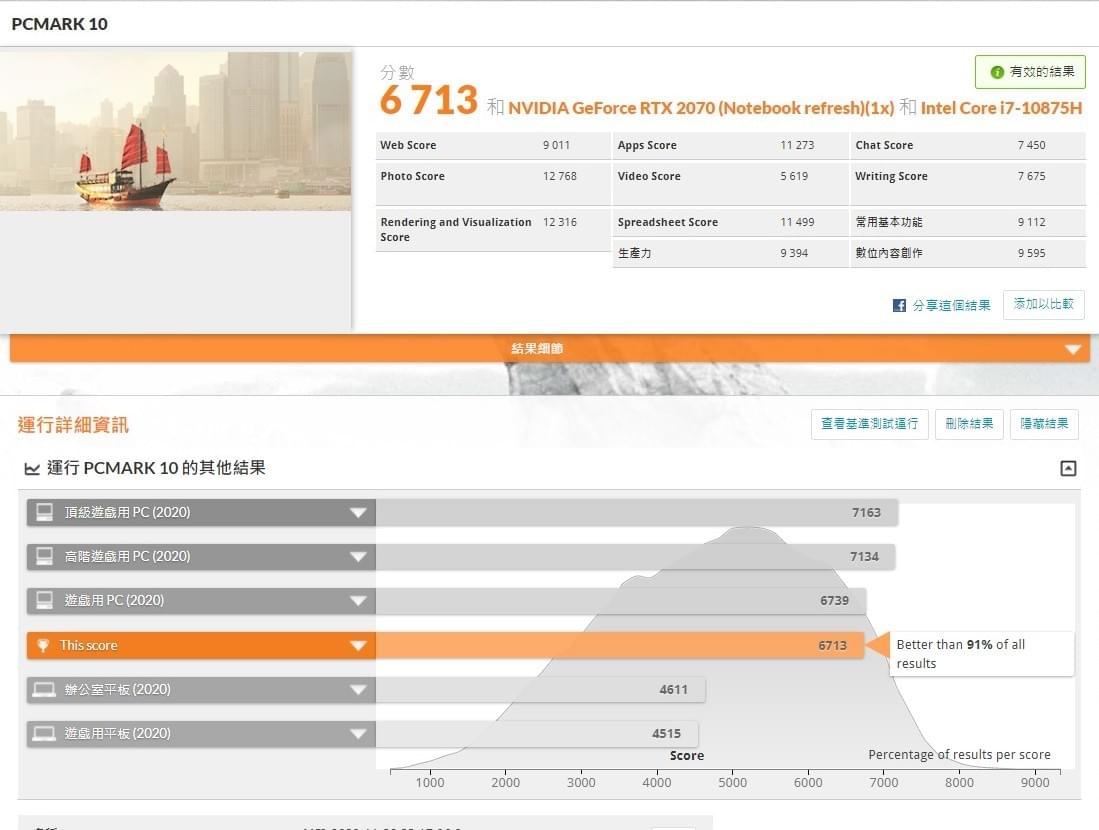Viewport: 1099px width, 830px height.
Task: Click the 常用基本功能 row label
Action: pos(889,222)
